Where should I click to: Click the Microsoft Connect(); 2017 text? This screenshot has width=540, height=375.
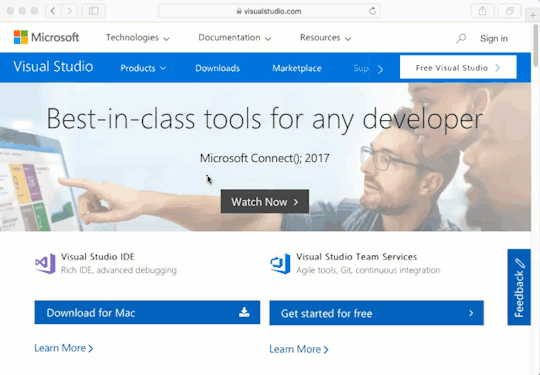tap(265, 158)
